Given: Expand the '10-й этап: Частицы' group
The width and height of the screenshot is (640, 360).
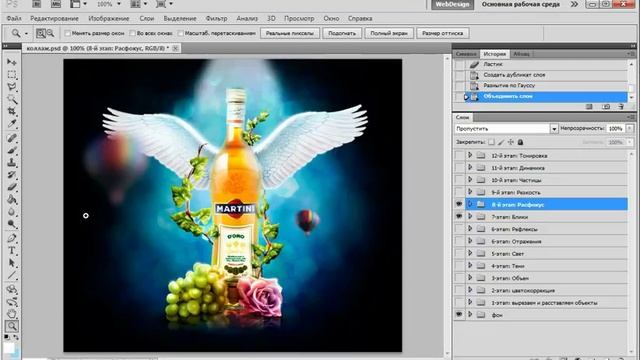Looking at the screenshot, I should point(470,180).
